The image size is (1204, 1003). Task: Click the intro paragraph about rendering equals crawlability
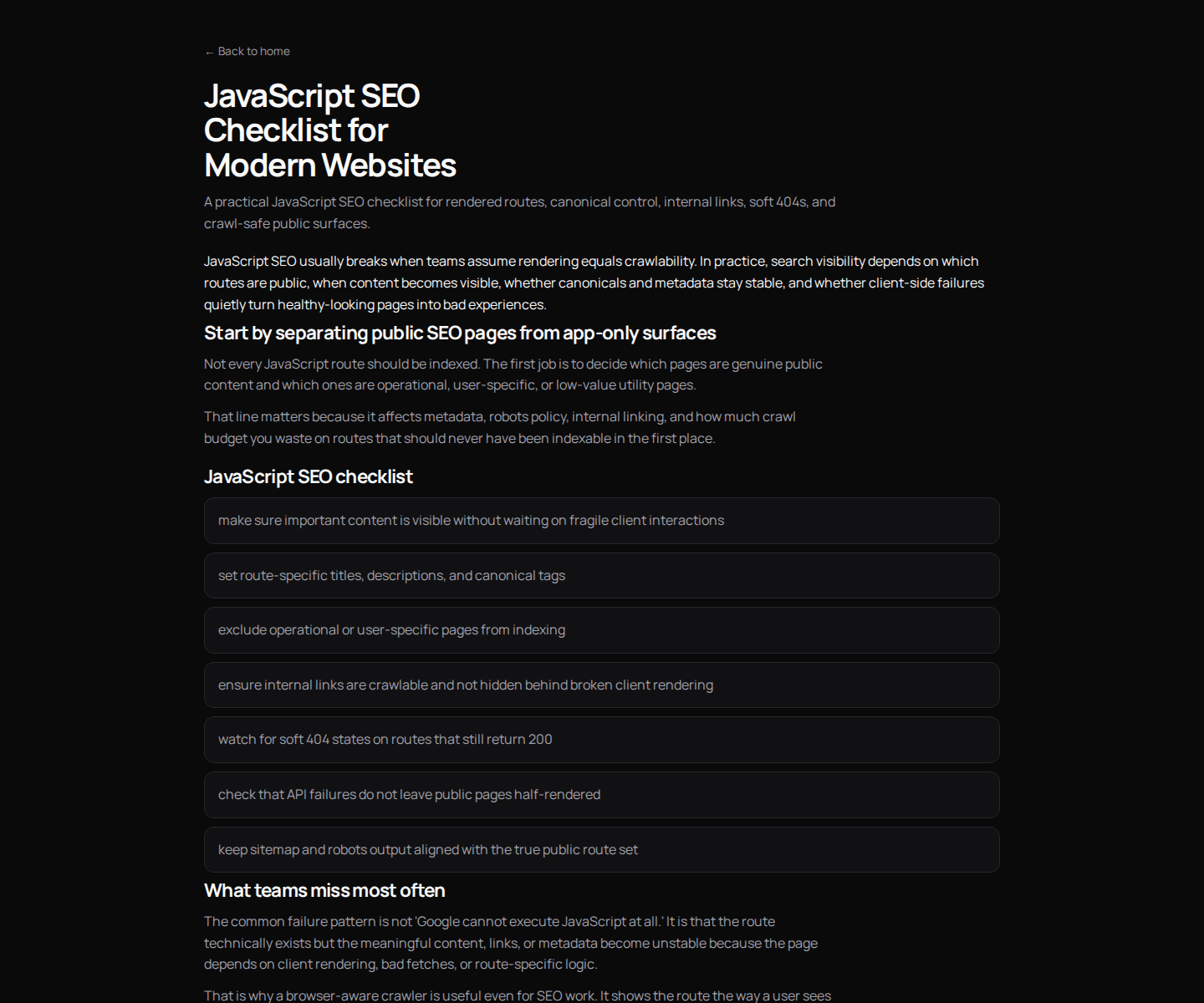pyautogui.click(x=594, y=283)
